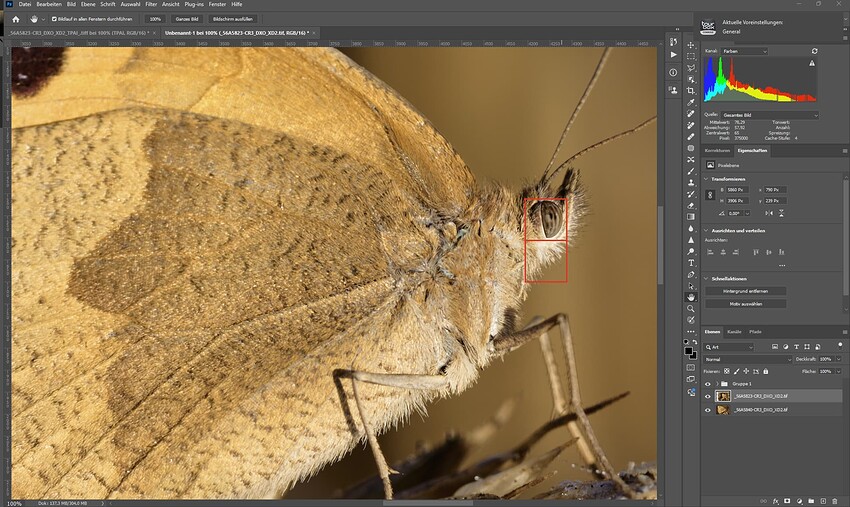Screen dimensions: 850x507
Task: Click the Motiv auswählen button
Action: coord(745,304)
